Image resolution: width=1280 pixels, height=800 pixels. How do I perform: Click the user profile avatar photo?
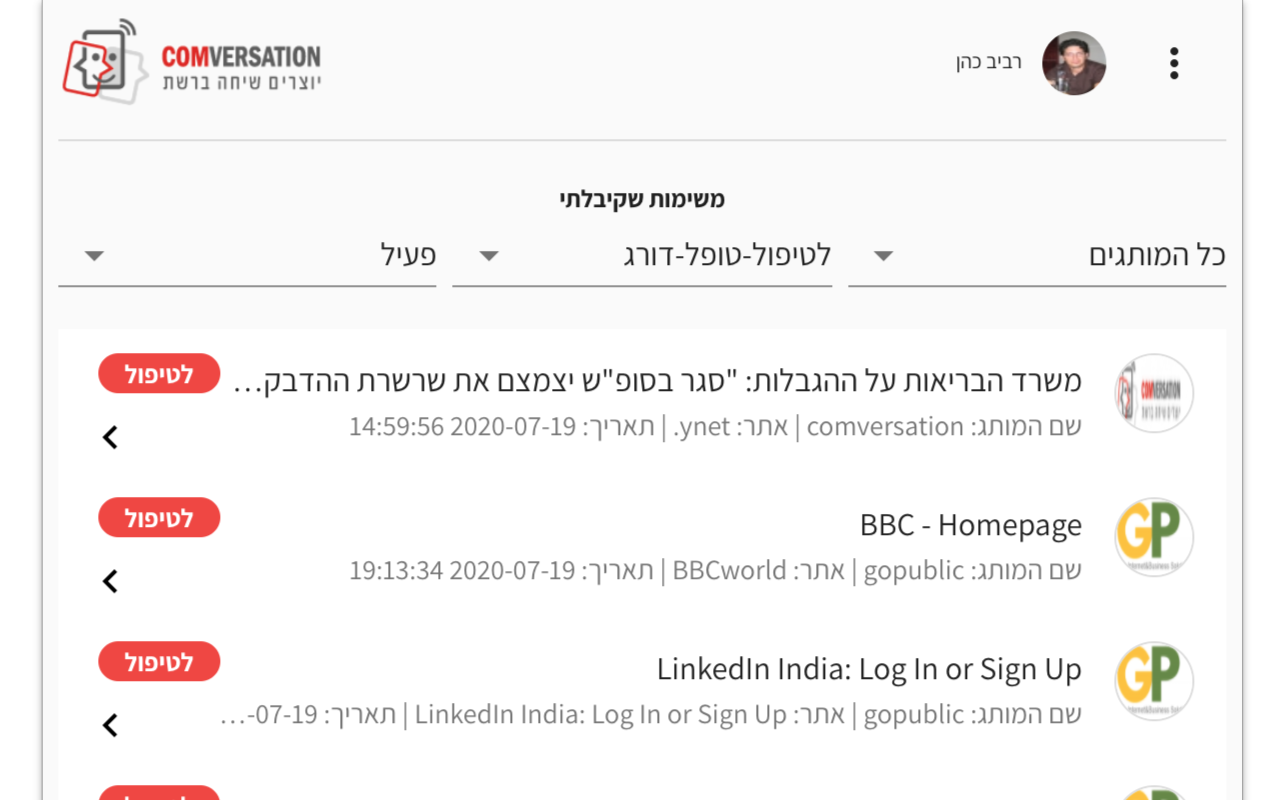tap(1074, 63)
